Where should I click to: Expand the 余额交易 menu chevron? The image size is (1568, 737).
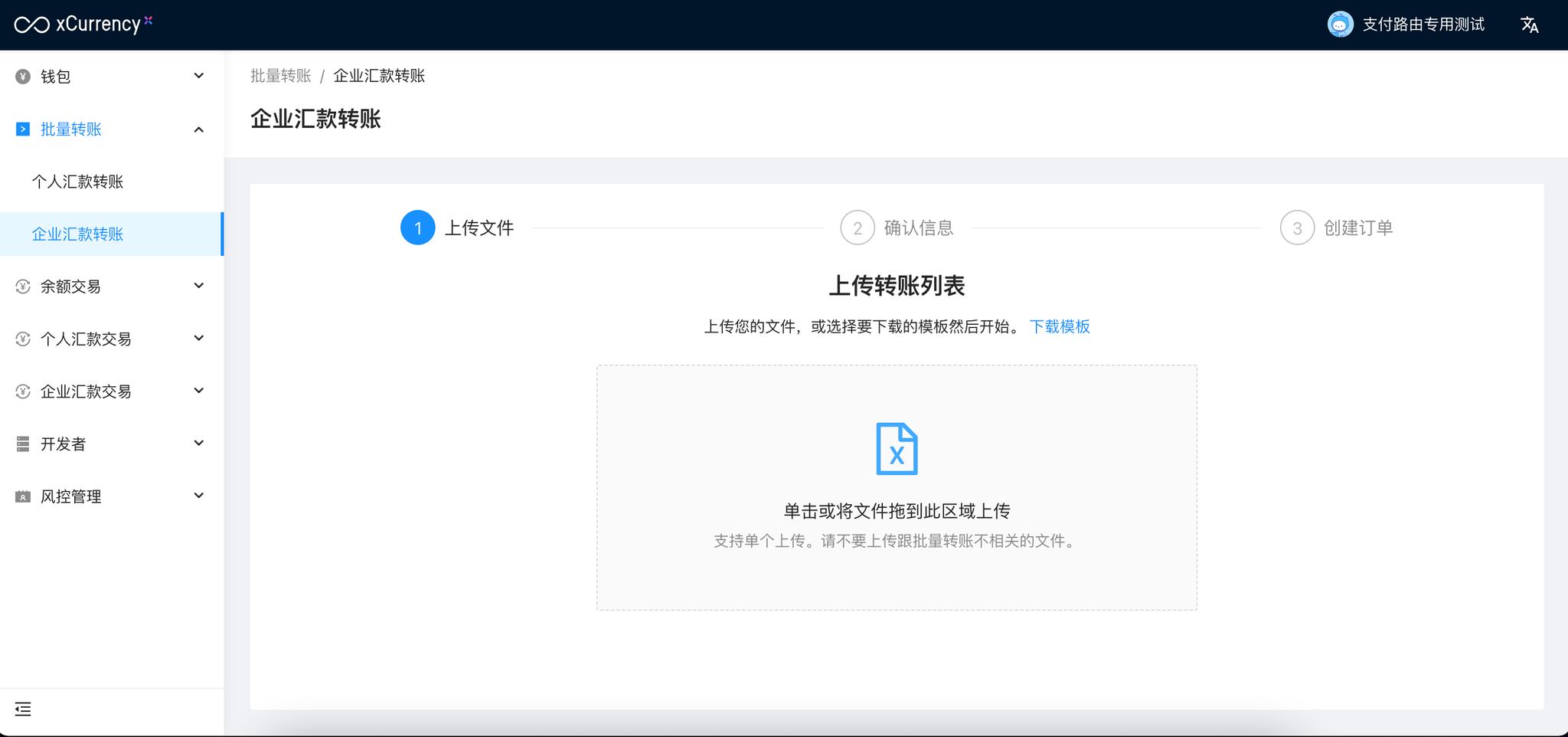pyautogui.click(x=199, y=286)
